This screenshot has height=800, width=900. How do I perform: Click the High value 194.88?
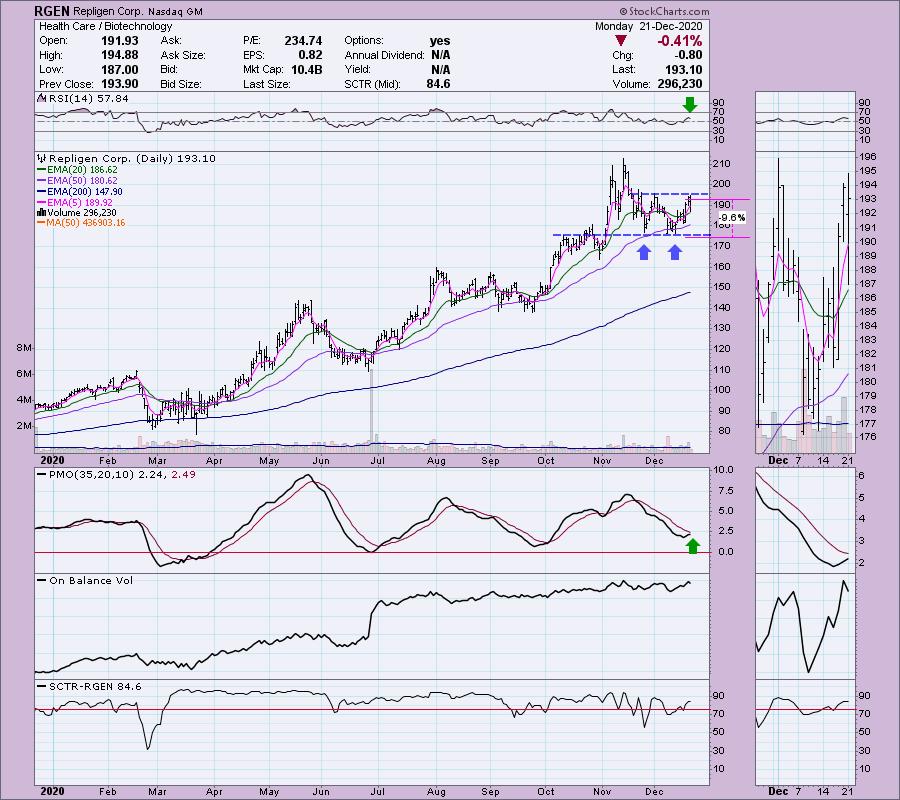pyautogui.click(x=120, y=55)
